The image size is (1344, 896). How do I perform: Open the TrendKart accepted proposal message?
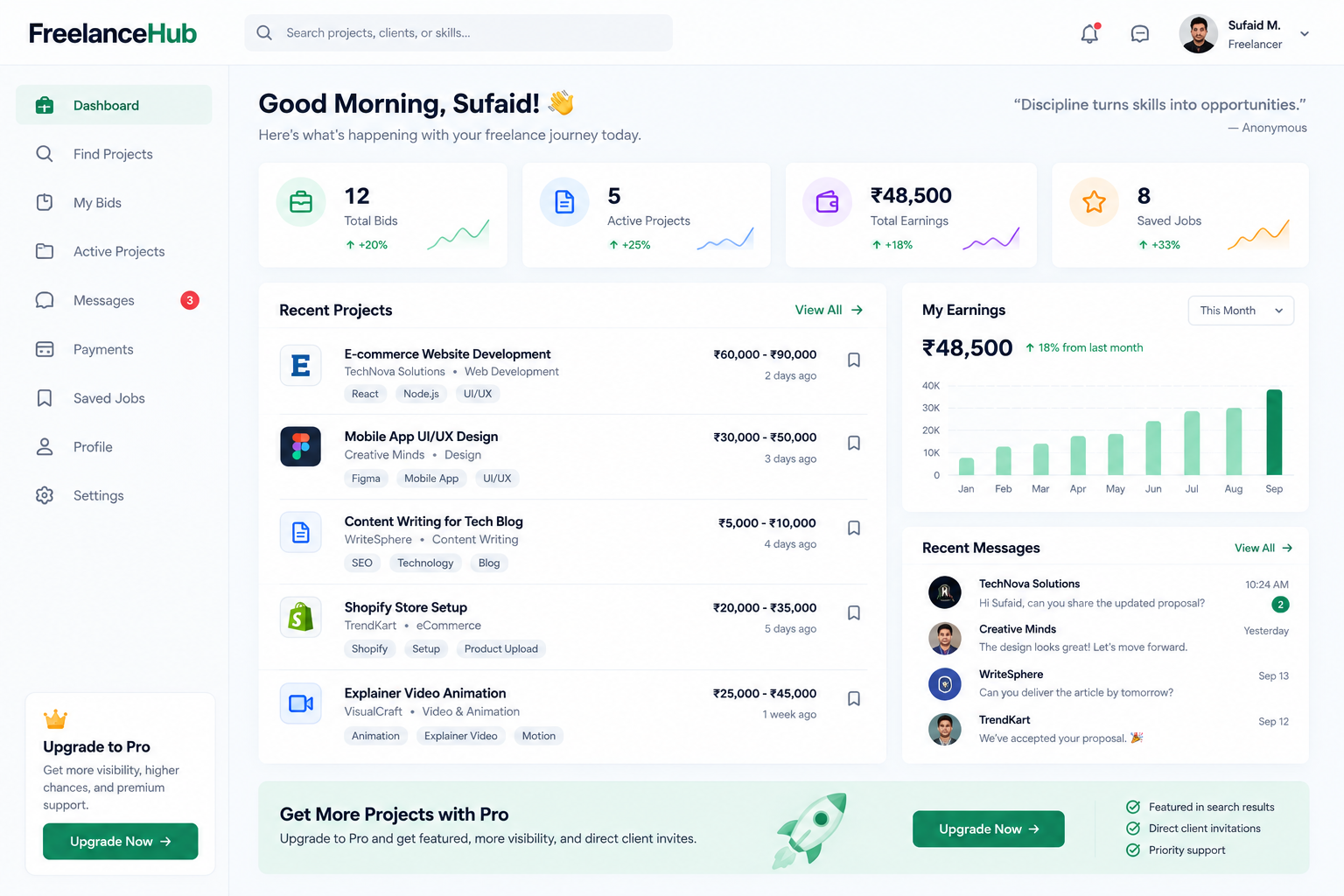(1109, 729)
